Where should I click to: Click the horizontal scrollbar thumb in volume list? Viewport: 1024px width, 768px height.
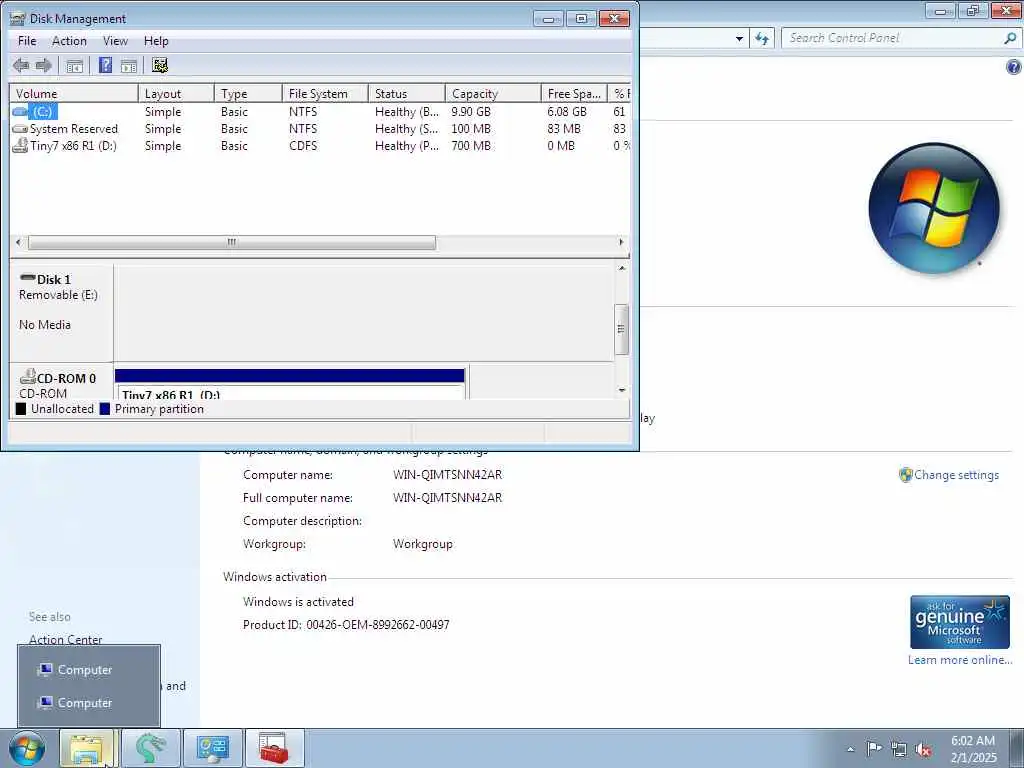point(232,242)
